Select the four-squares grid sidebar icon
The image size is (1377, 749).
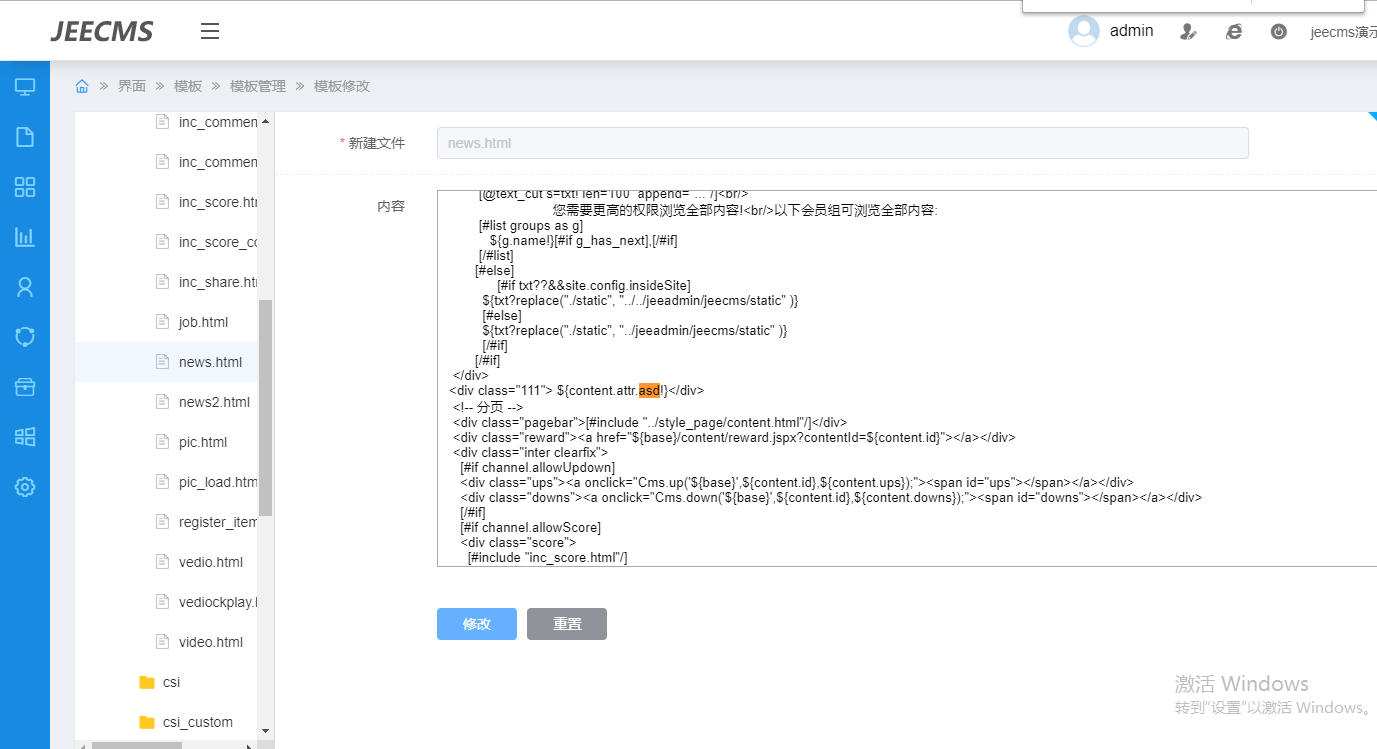(25, 187)
